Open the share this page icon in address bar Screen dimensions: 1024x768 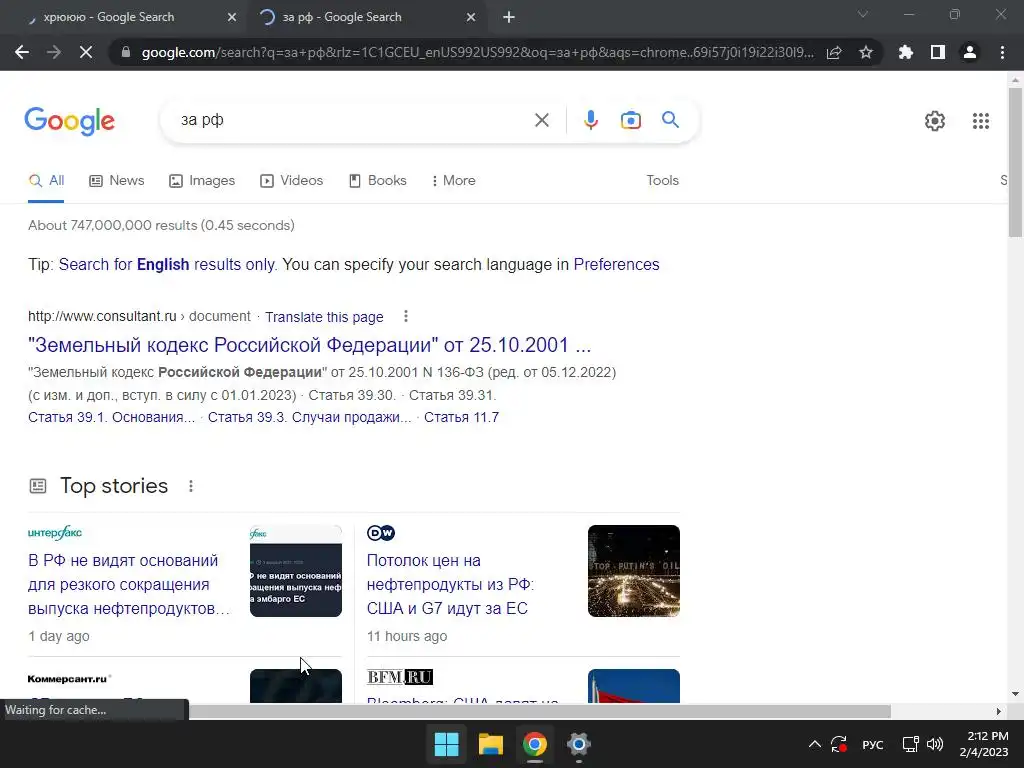tap(834, 52)
